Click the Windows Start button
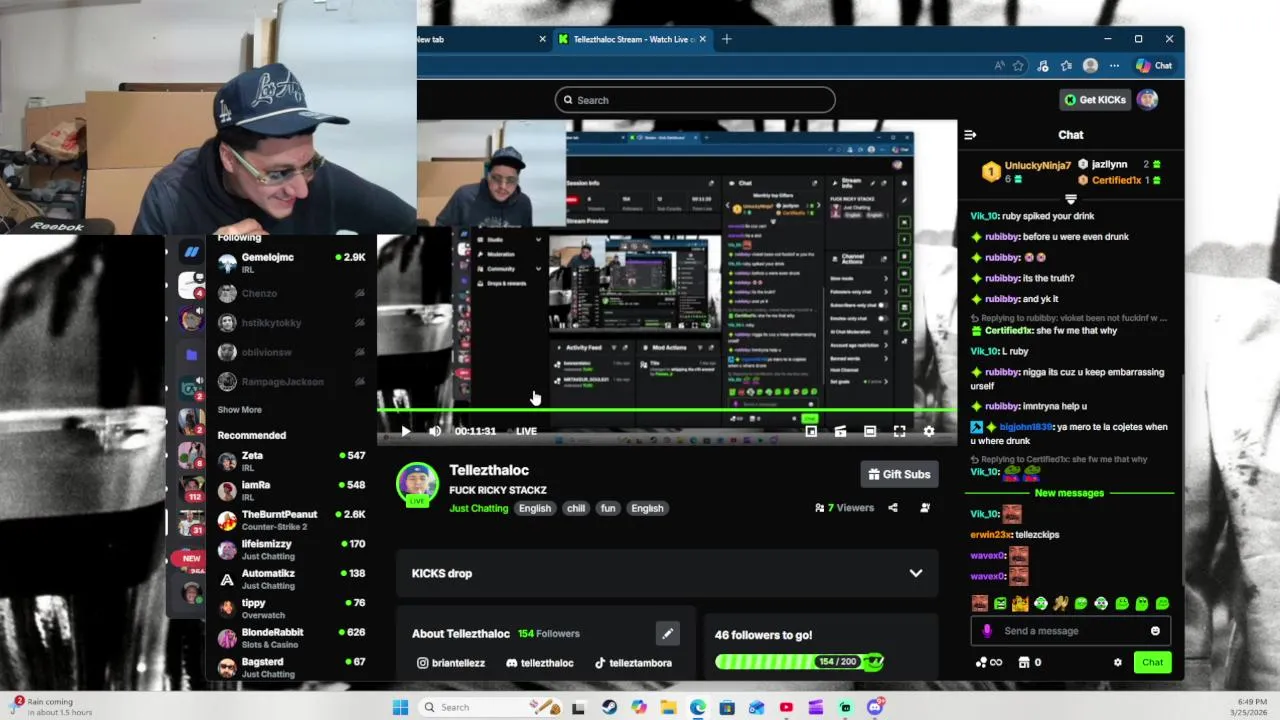Image resolution: width=1280 pixels, height=720 pixels. 400,707
